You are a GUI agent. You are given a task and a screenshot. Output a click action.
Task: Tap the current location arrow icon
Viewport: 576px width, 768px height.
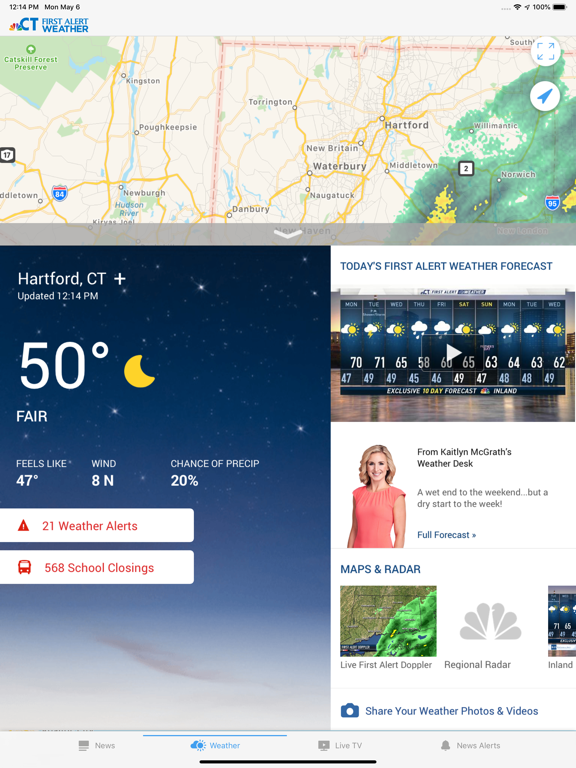click(x=545, y=96)
